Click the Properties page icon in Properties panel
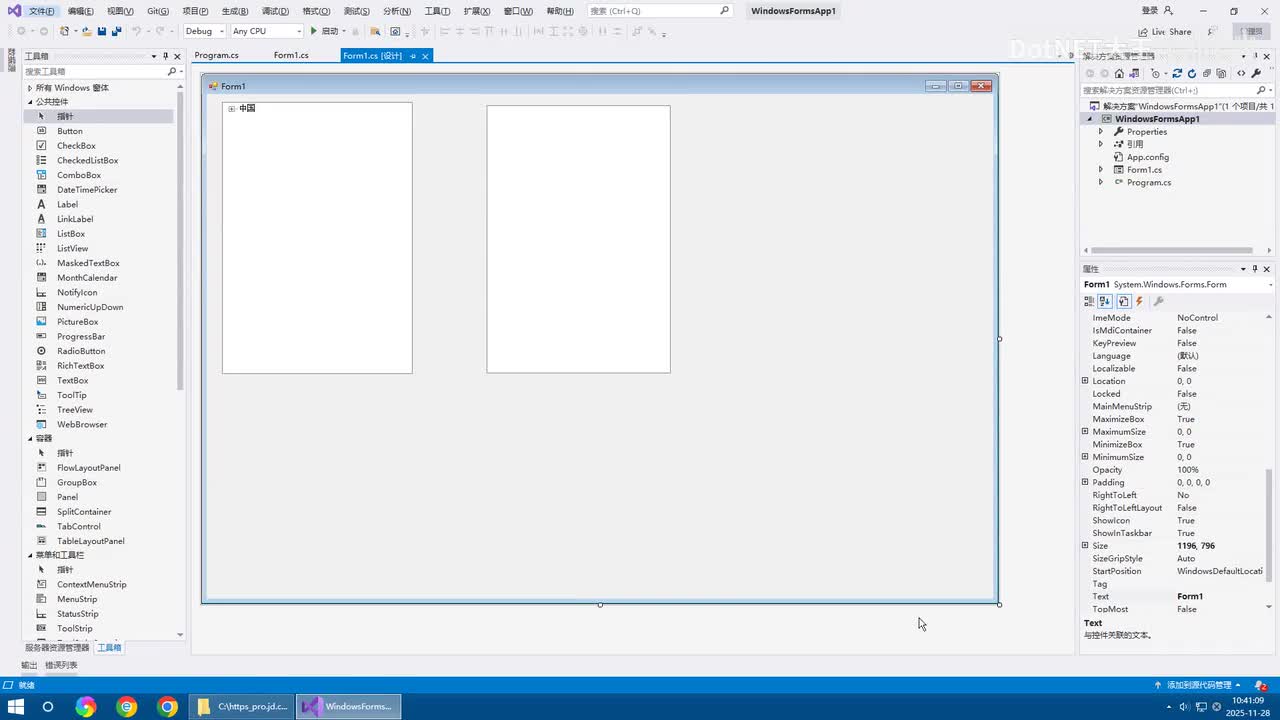The image size is (1280, 720). pos(1123,301)
